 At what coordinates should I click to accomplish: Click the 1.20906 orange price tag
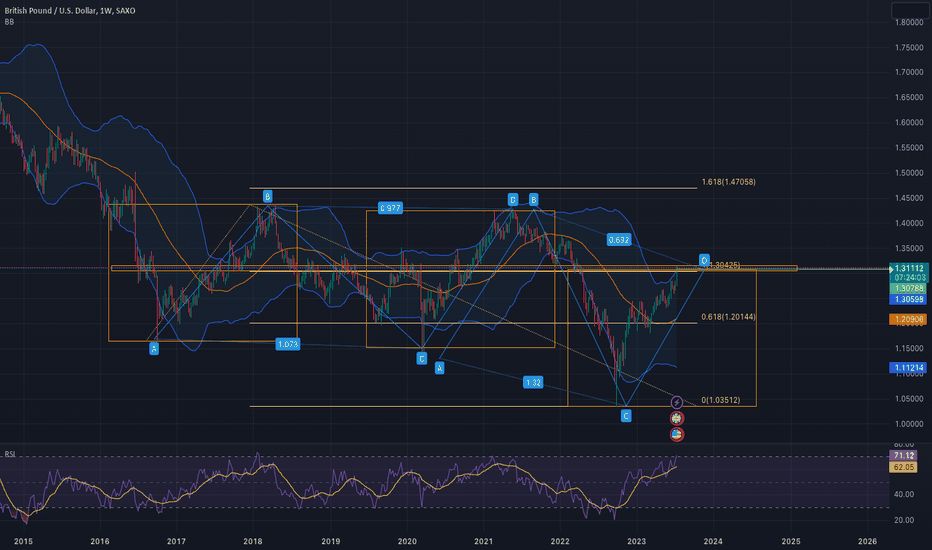[x=908, y=319]
